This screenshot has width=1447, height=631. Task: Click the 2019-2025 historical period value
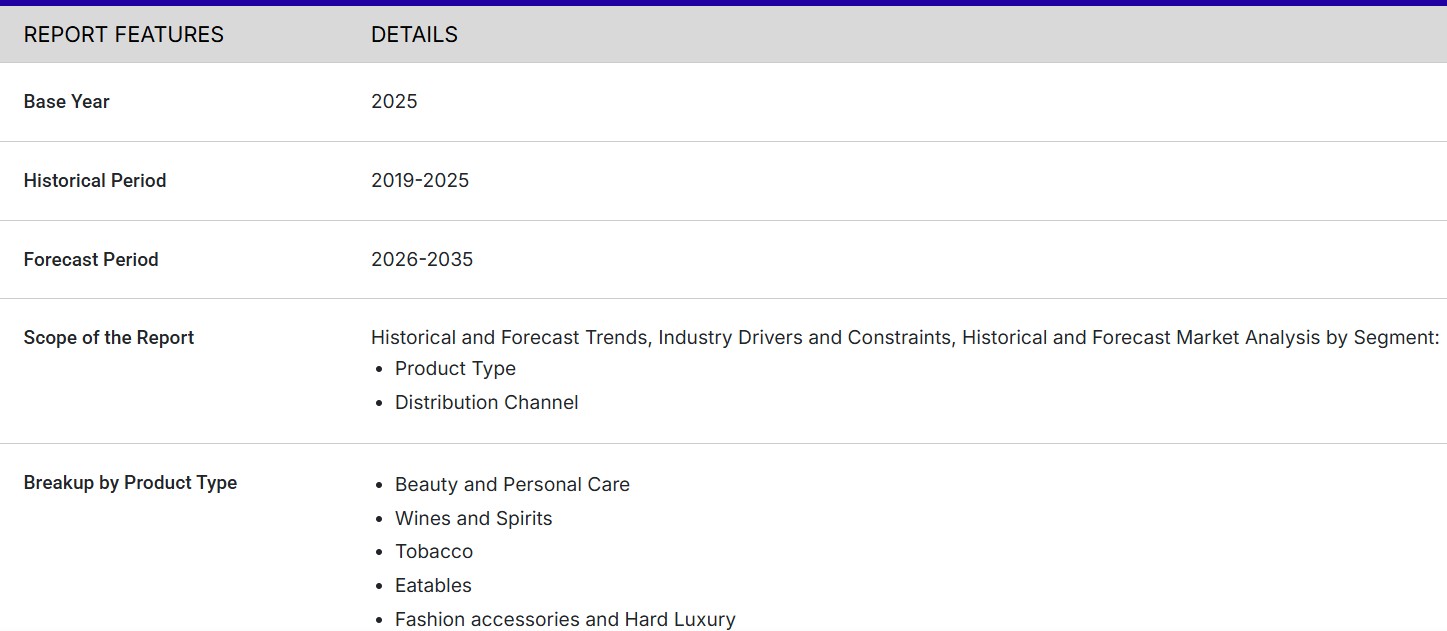tap(420, 181)
